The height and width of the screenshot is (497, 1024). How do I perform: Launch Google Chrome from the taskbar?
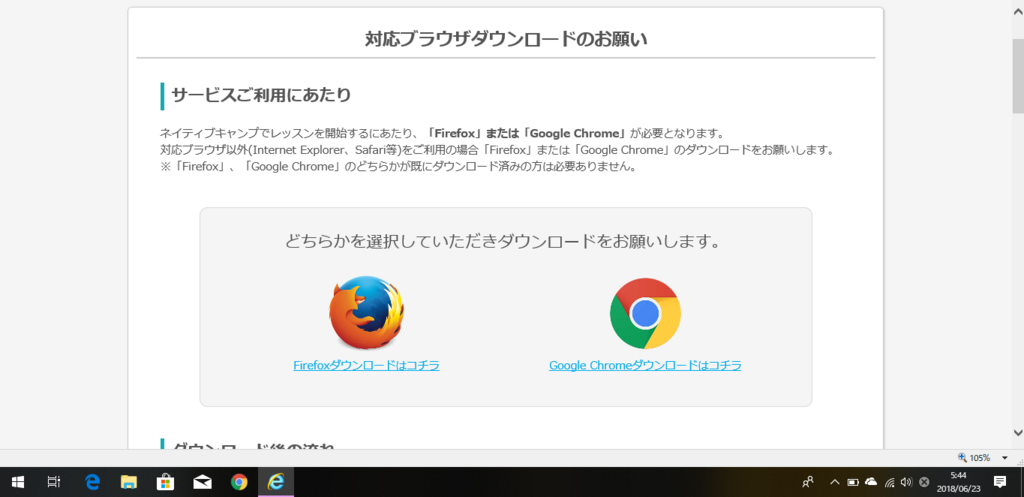239,483
